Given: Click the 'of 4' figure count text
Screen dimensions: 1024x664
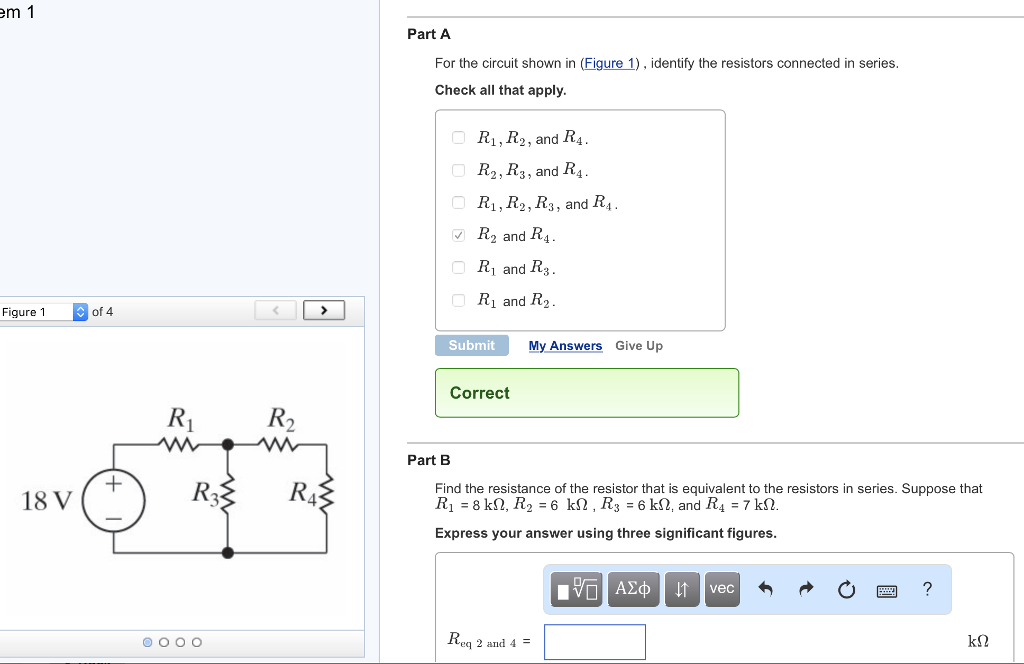Looking at the screenshot, I should click(103, 311).
